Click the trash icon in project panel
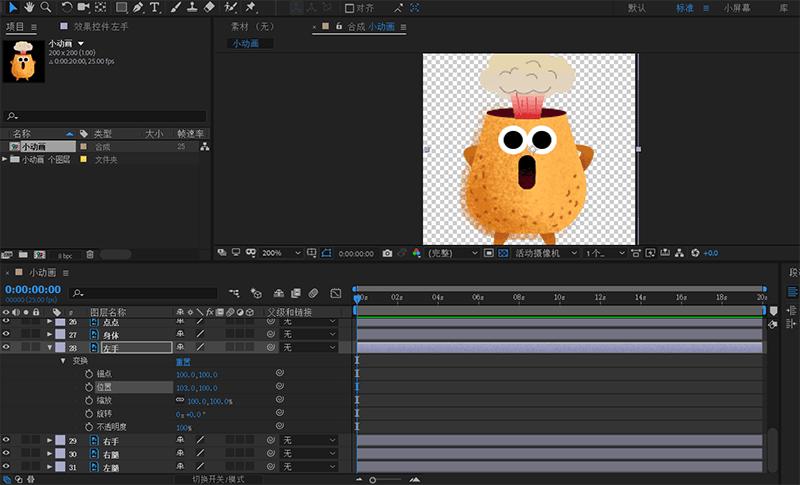 coord(90,254)
